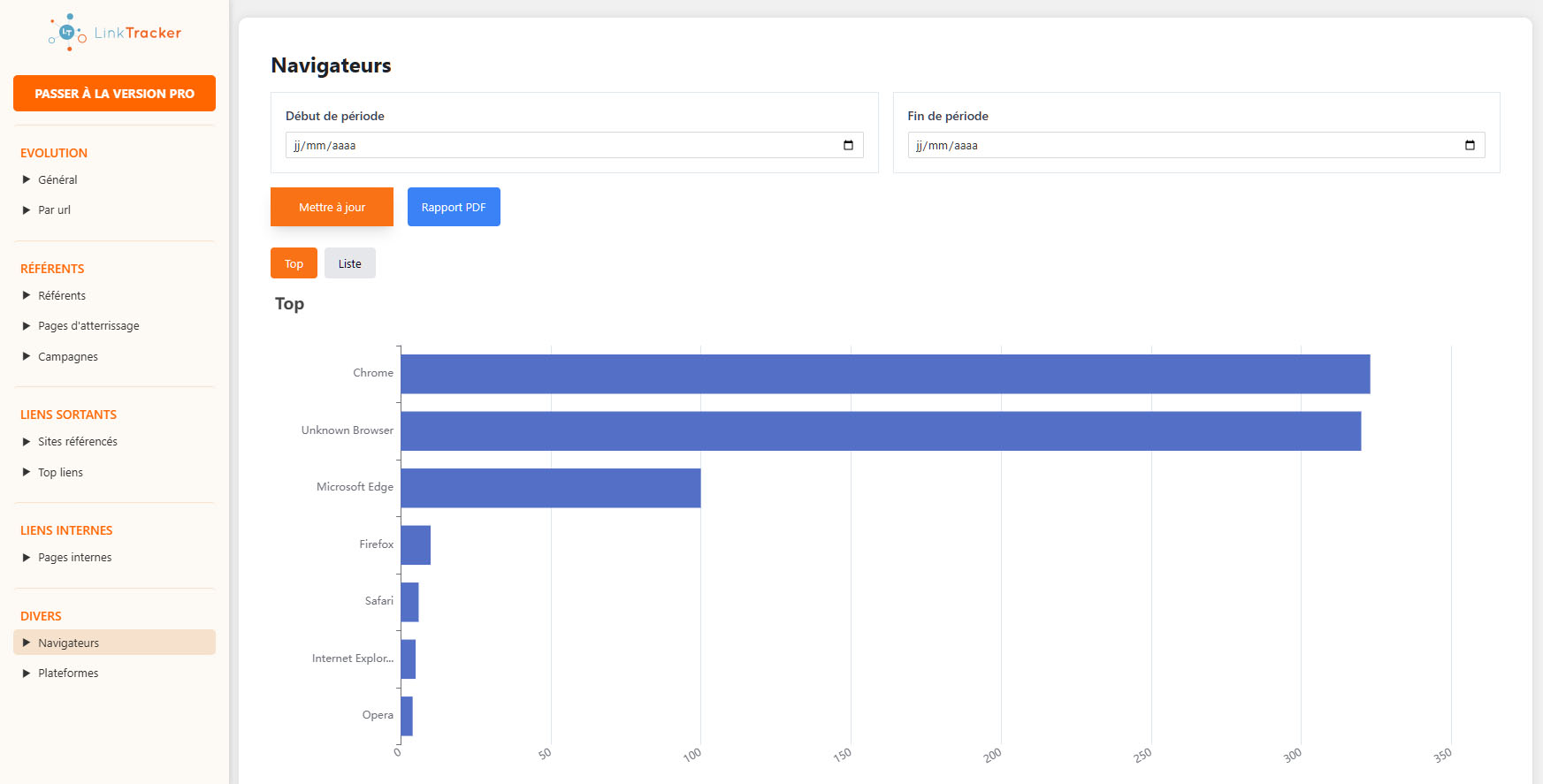Expand the Par url arrow
Image resolution: width=1543 pixels, height=784 pixels.
click(27, 210)
